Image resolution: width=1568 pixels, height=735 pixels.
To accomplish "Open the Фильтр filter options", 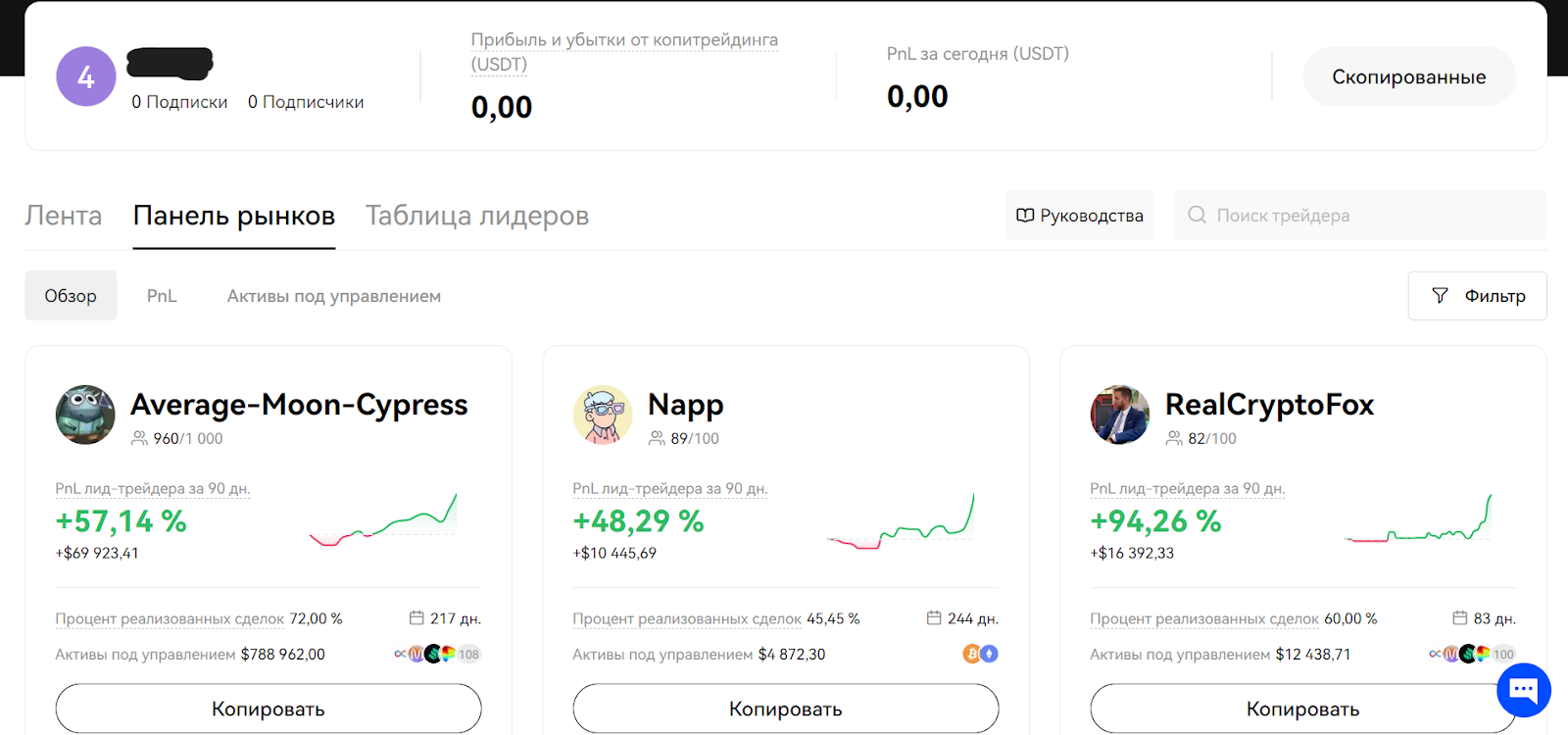I will [1477, 296].
